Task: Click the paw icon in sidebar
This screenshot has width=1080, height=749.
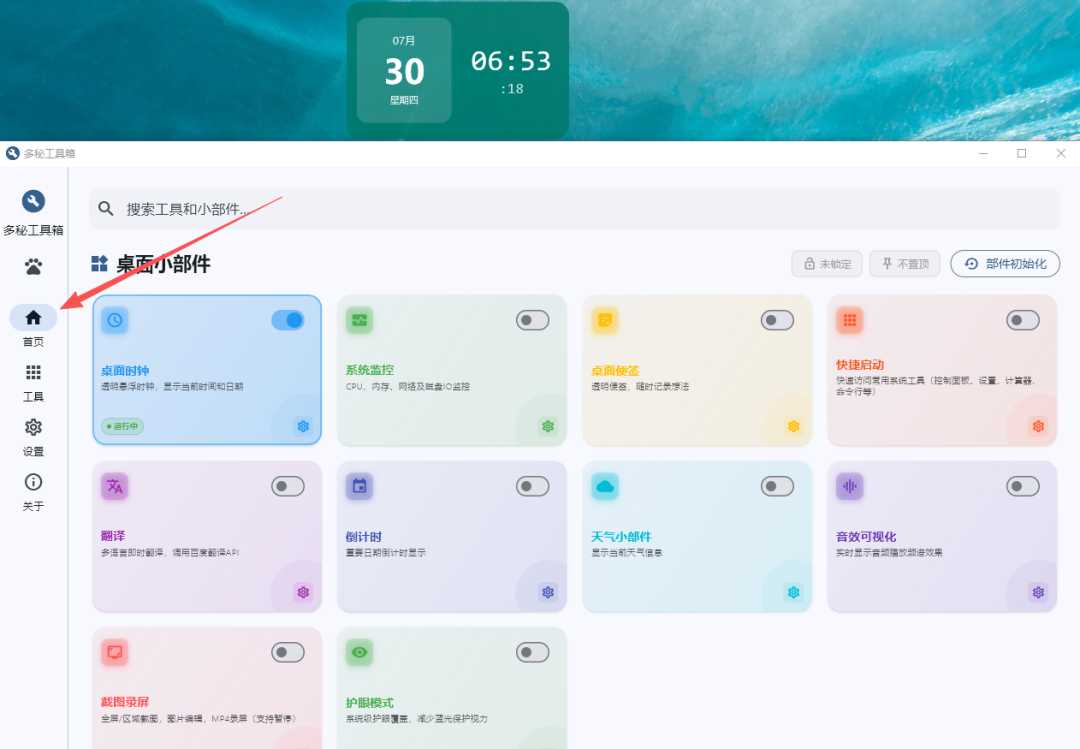Action: (33, 267)
